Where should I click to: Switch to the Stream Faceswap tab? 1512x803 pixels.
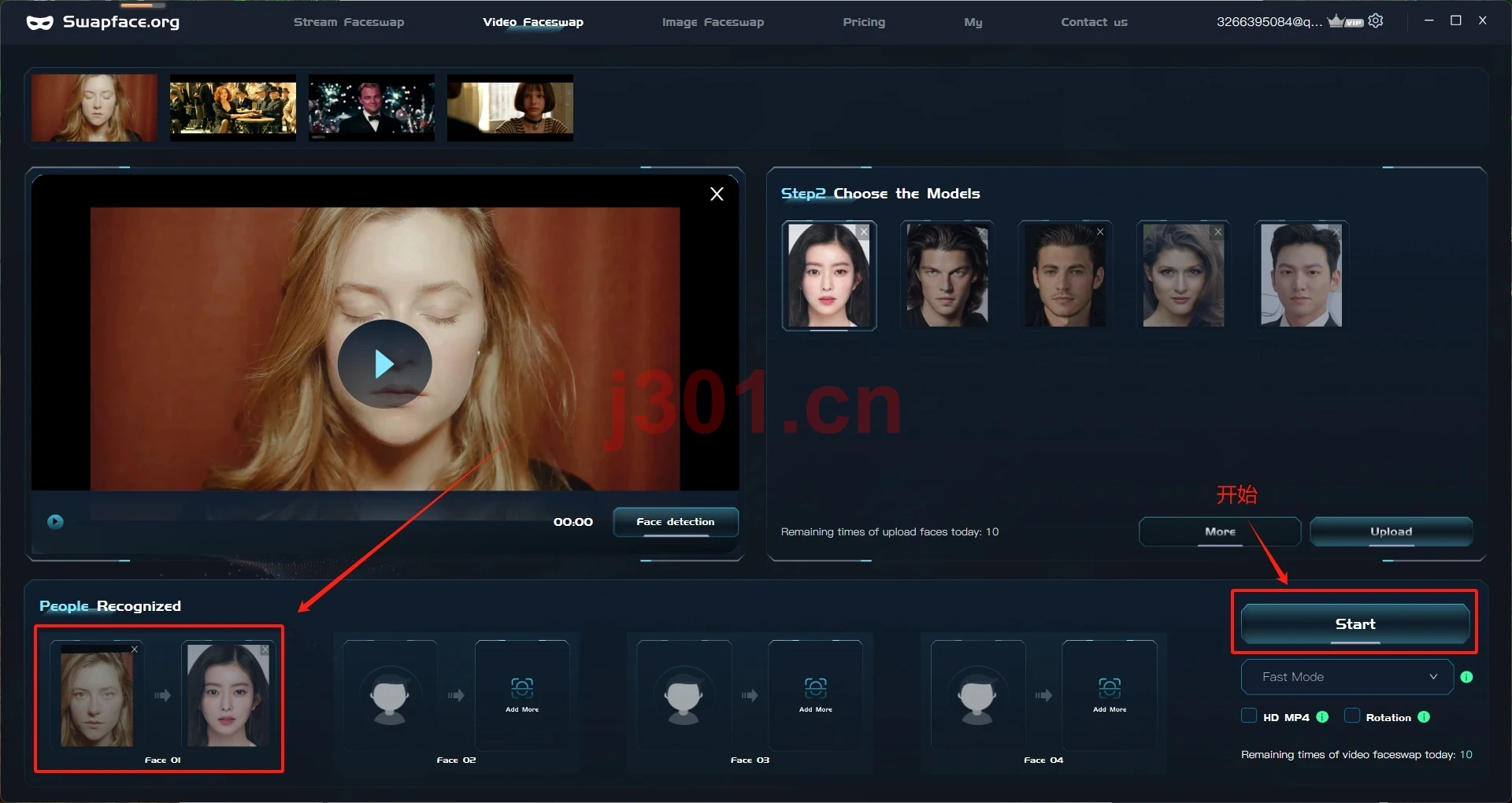[x=349, y=22]
